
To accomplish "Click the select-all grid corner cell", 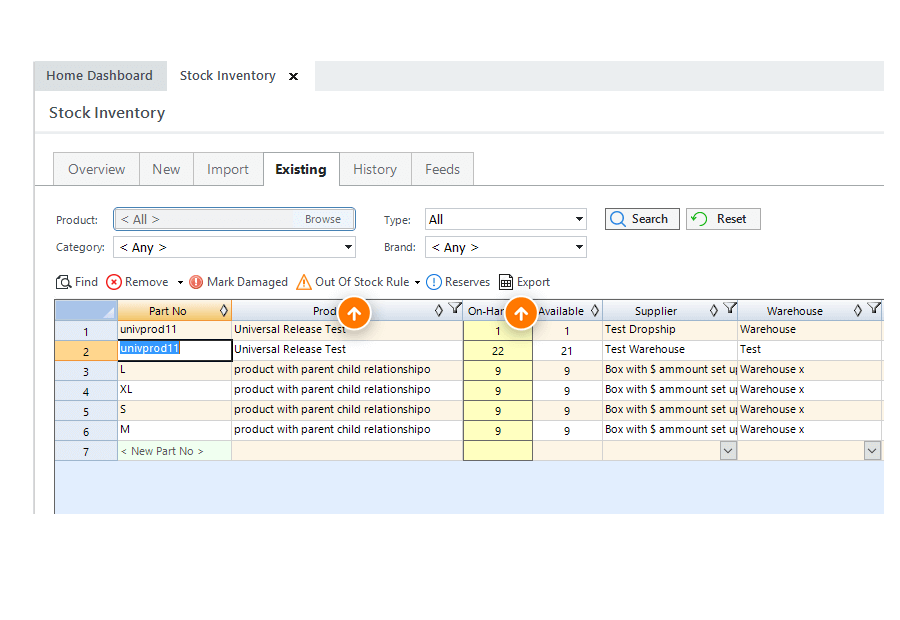I will [86, 311].
